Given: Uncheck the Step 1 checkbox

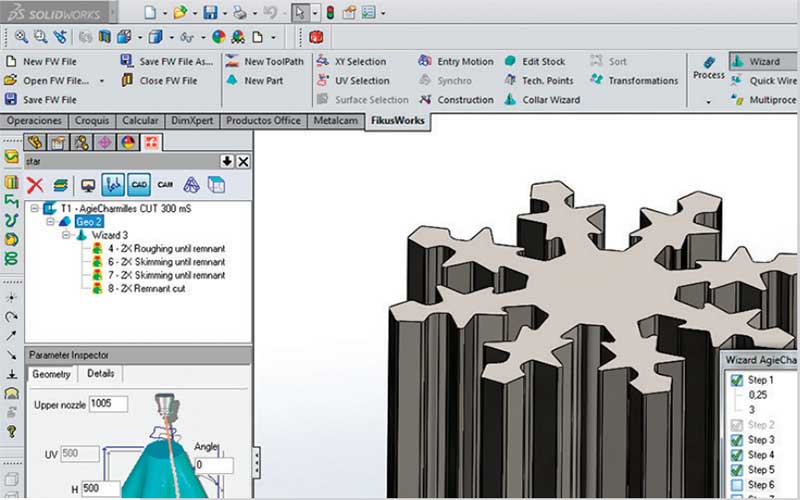Looking at the screenshot, I should point(736,380).
